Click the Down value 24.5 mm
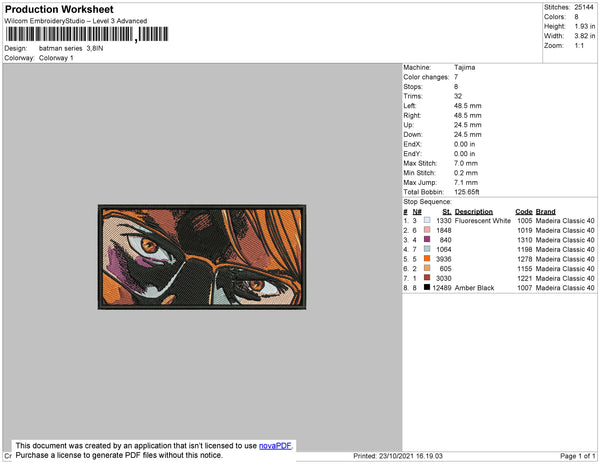This screenshot has width=600, height=464. tap(468, 134)
